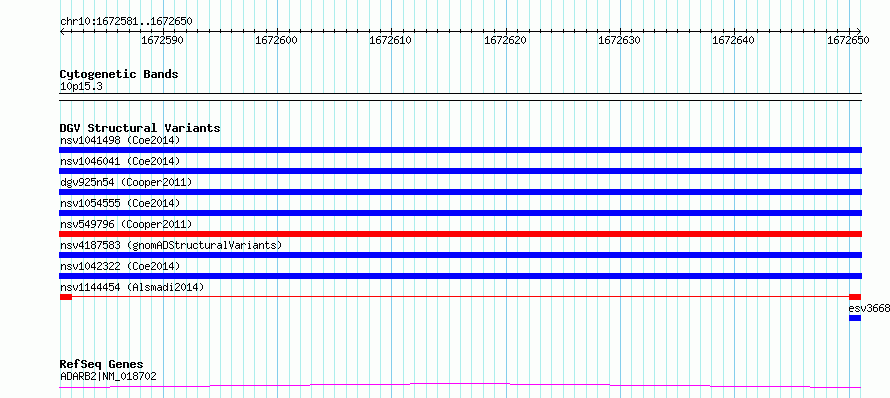Screen dimensions: 890x398
Task: Select the small blue esv3668 bar
Action: [855, 318]
